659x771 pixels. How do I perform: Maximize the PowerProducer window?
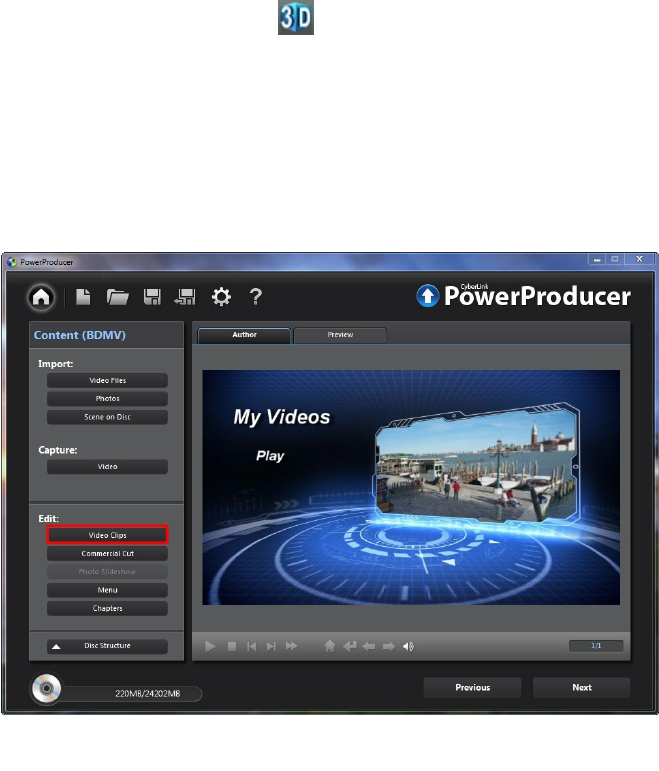tap(615, 259)
